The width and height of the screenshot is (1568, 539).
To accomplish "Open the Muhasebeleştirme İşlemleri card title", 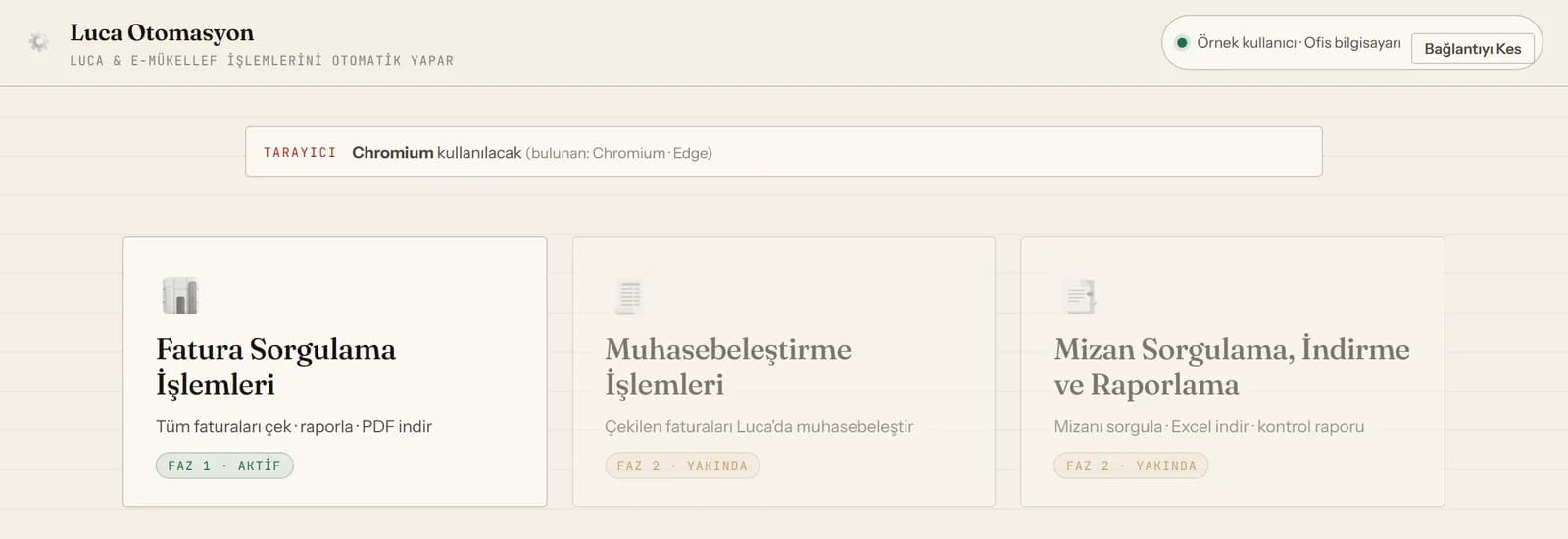I will point(728,367).
